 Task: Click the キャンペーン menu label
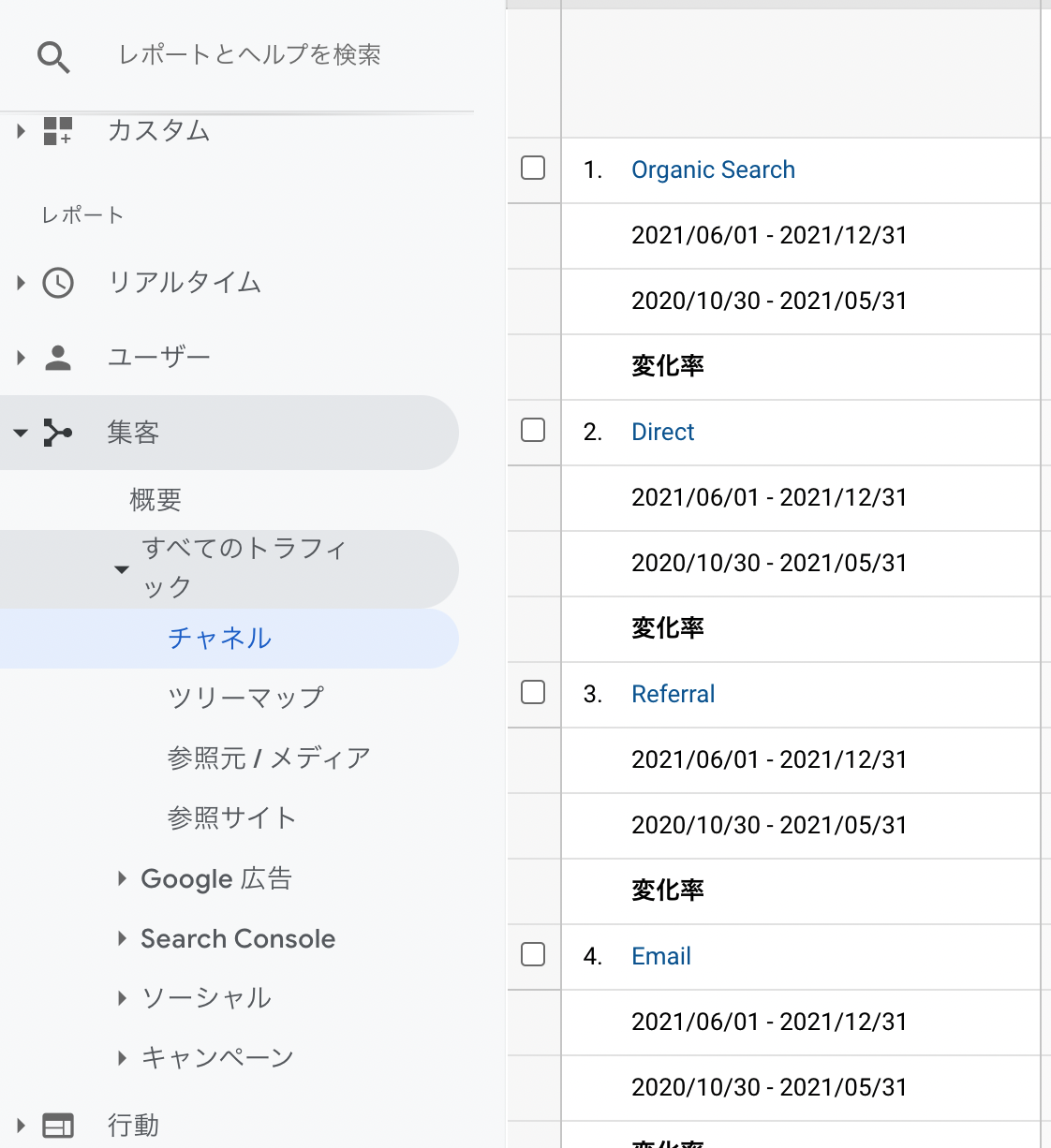(x=217, y=1058)
